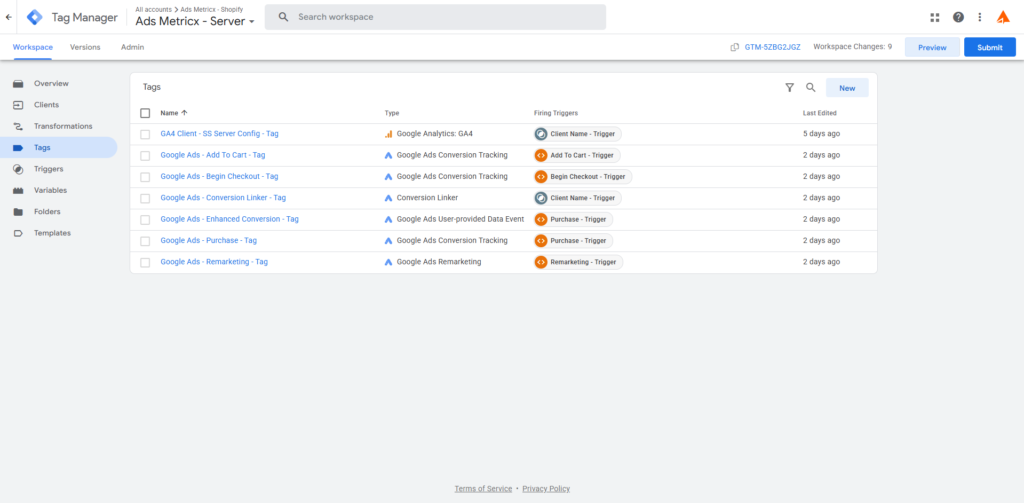Open Tags in the sidebar
1024x503 pixels.
point(59,148)
